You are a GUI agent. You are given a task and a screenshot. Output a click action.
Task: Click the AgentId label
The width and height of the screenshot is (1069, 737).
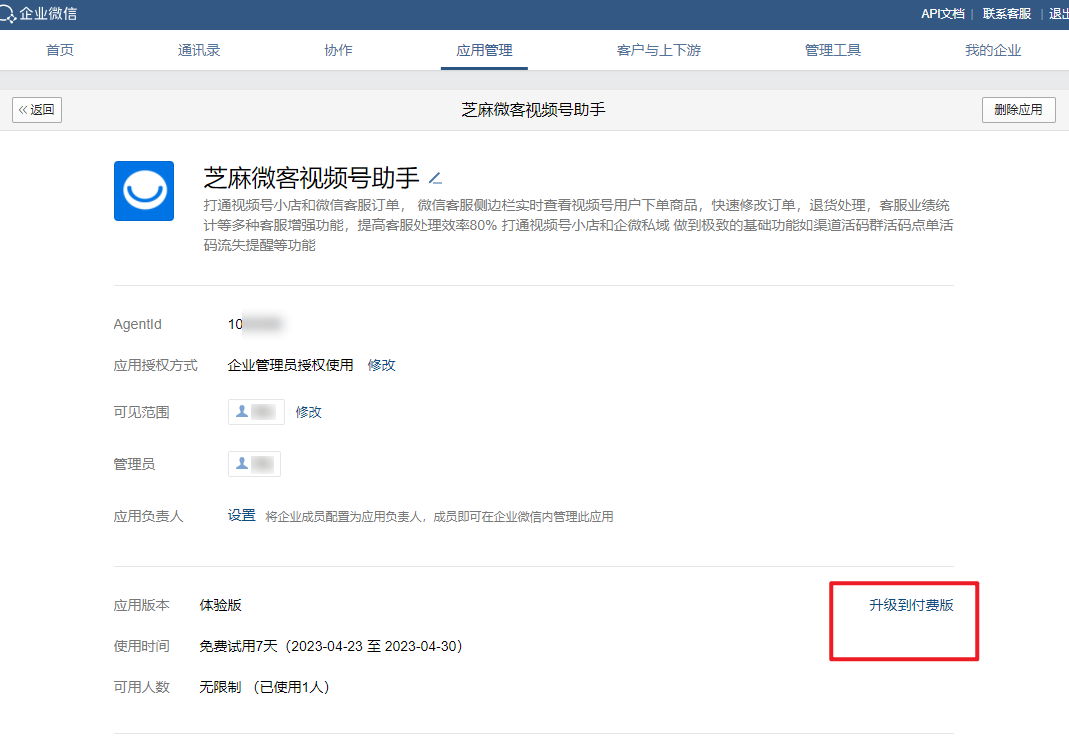138,325
